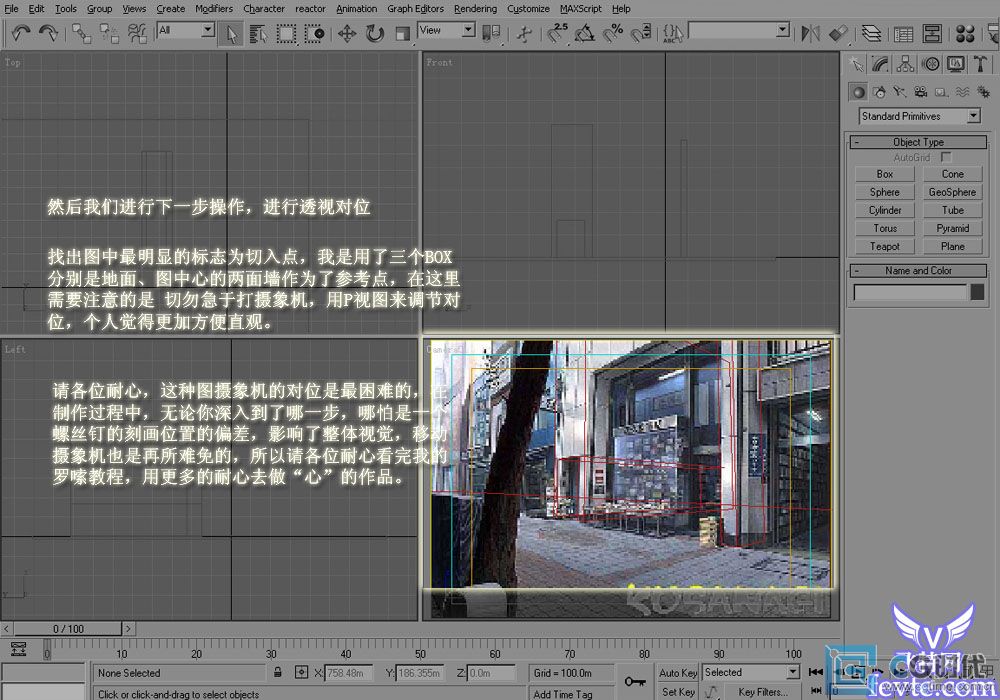Viewport: 1000px width, 700px height.
Task: Click the Use Pivot Point Center icon
Action: tap(491, 33)
